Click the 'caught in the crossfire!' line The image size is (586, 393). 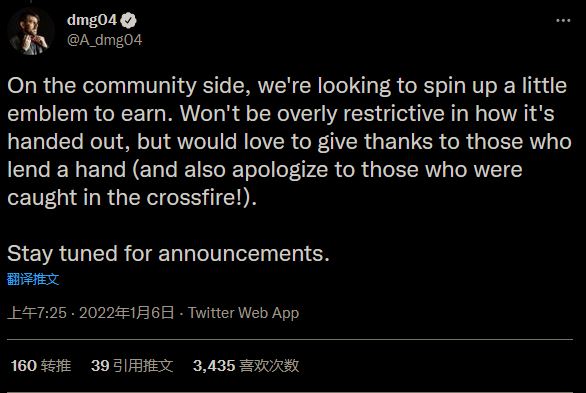(132, 198)
